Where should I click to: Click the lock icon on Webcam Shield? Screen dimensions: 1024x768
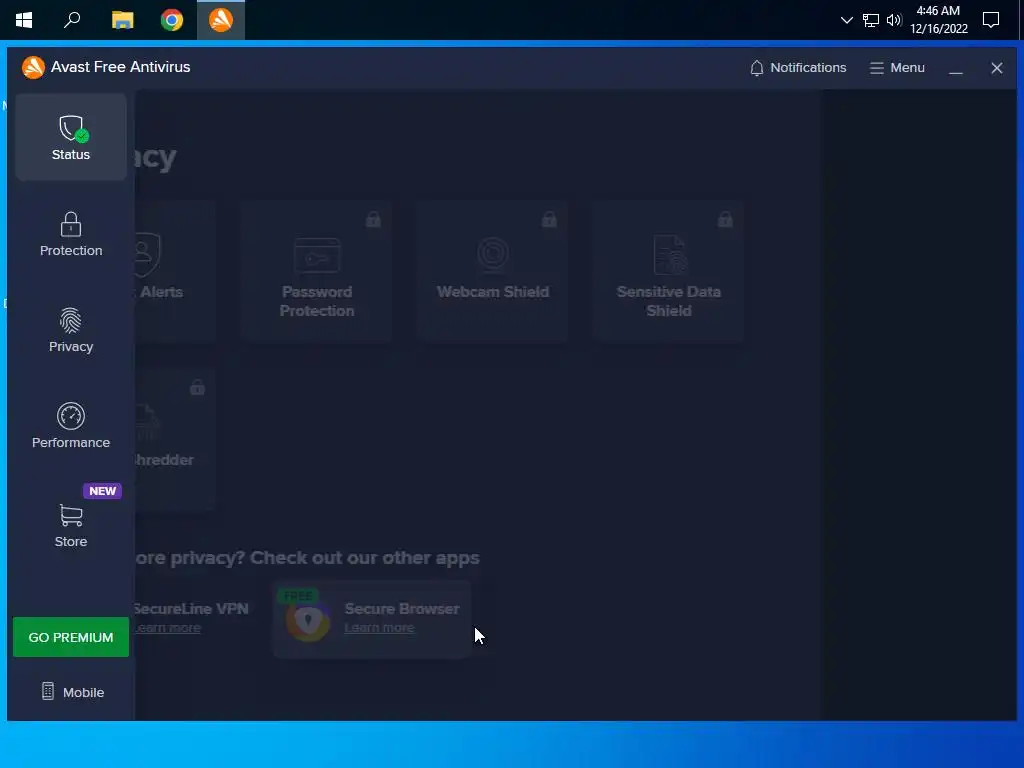(549, 219)
